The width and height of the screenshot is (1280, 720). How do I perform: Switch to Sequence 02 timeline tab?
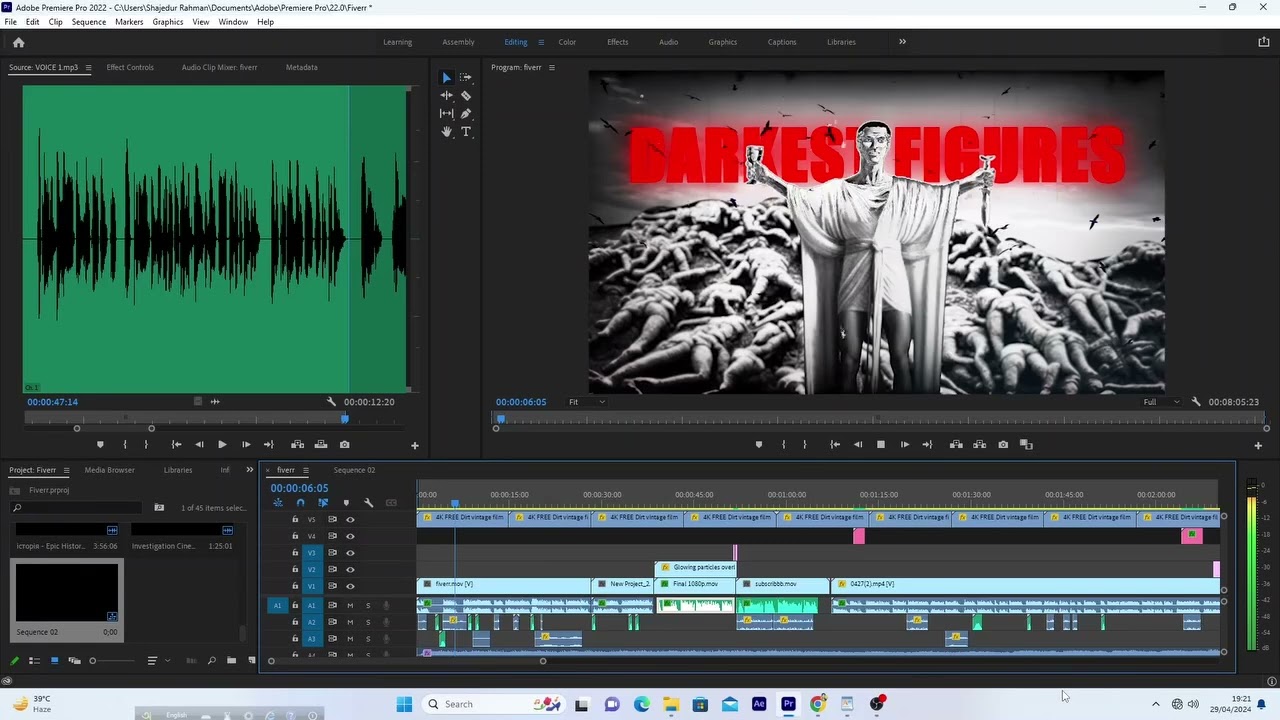[354, 470]
